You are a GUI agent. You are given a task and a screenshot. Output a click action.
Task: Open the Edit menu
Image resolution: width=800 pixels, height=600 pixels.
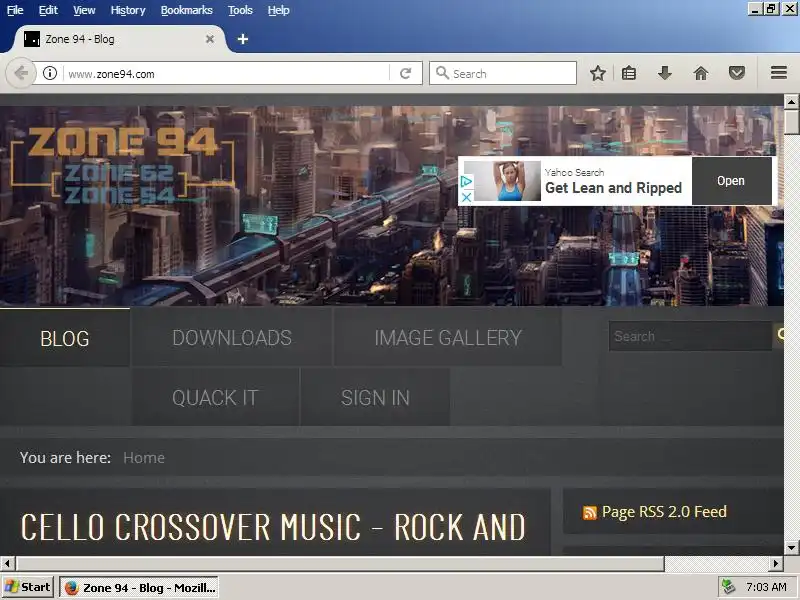[x=48, y=10]
